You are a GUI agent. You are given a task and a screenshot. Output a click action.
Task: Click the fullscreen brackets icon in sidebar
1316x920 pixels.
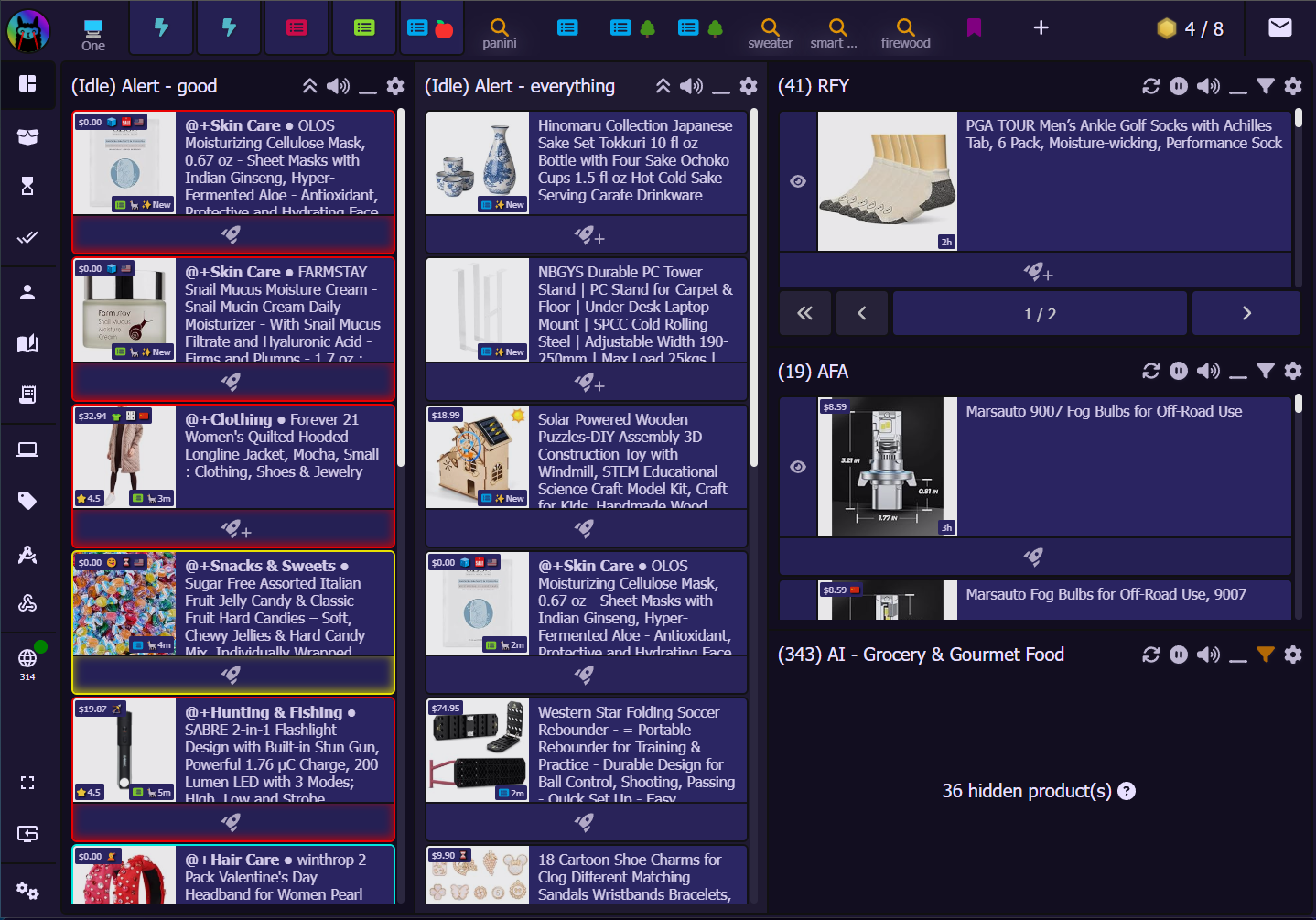[x=27, y=783]
